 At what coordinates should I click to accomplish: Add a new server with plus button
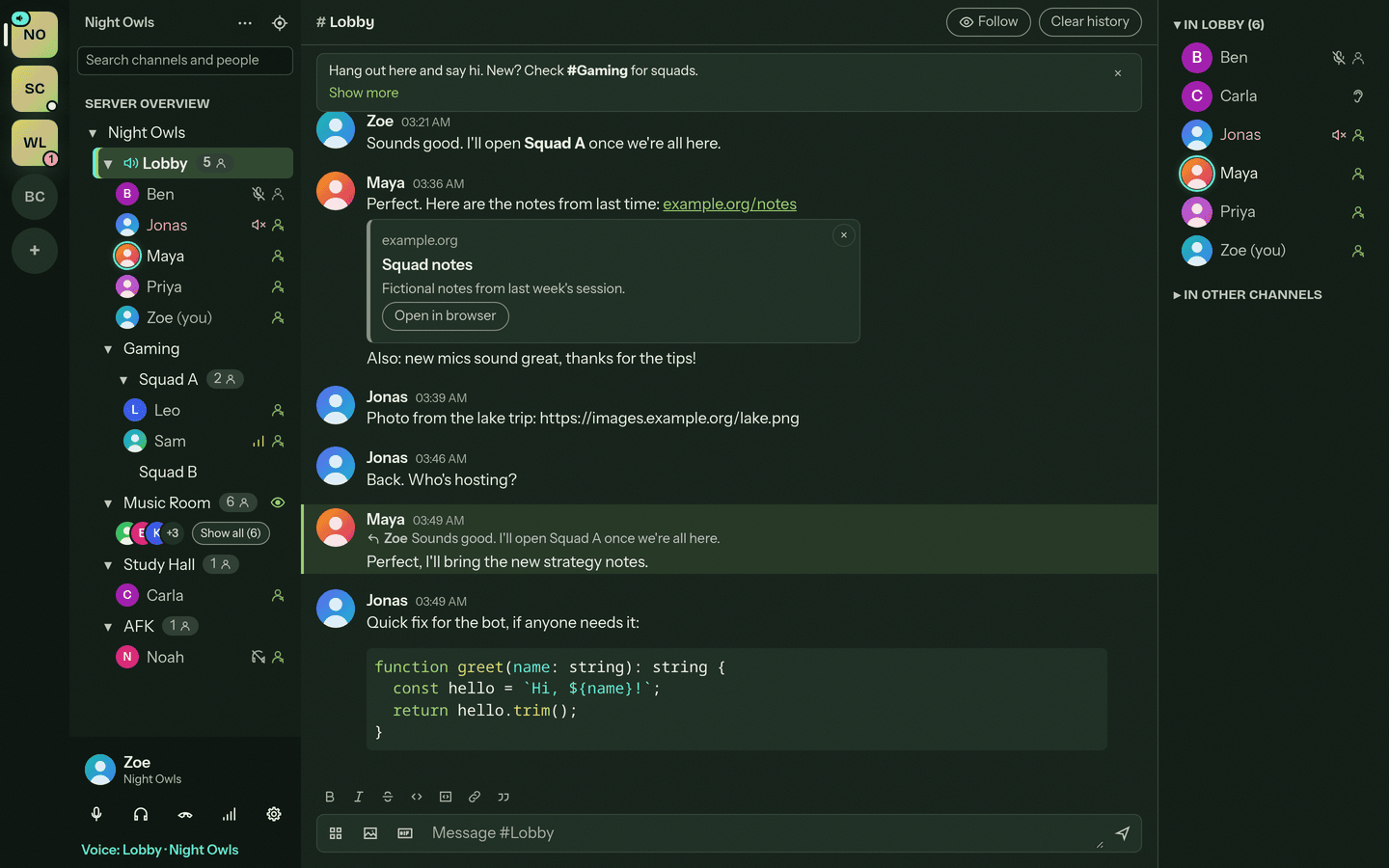pos(35,251)
